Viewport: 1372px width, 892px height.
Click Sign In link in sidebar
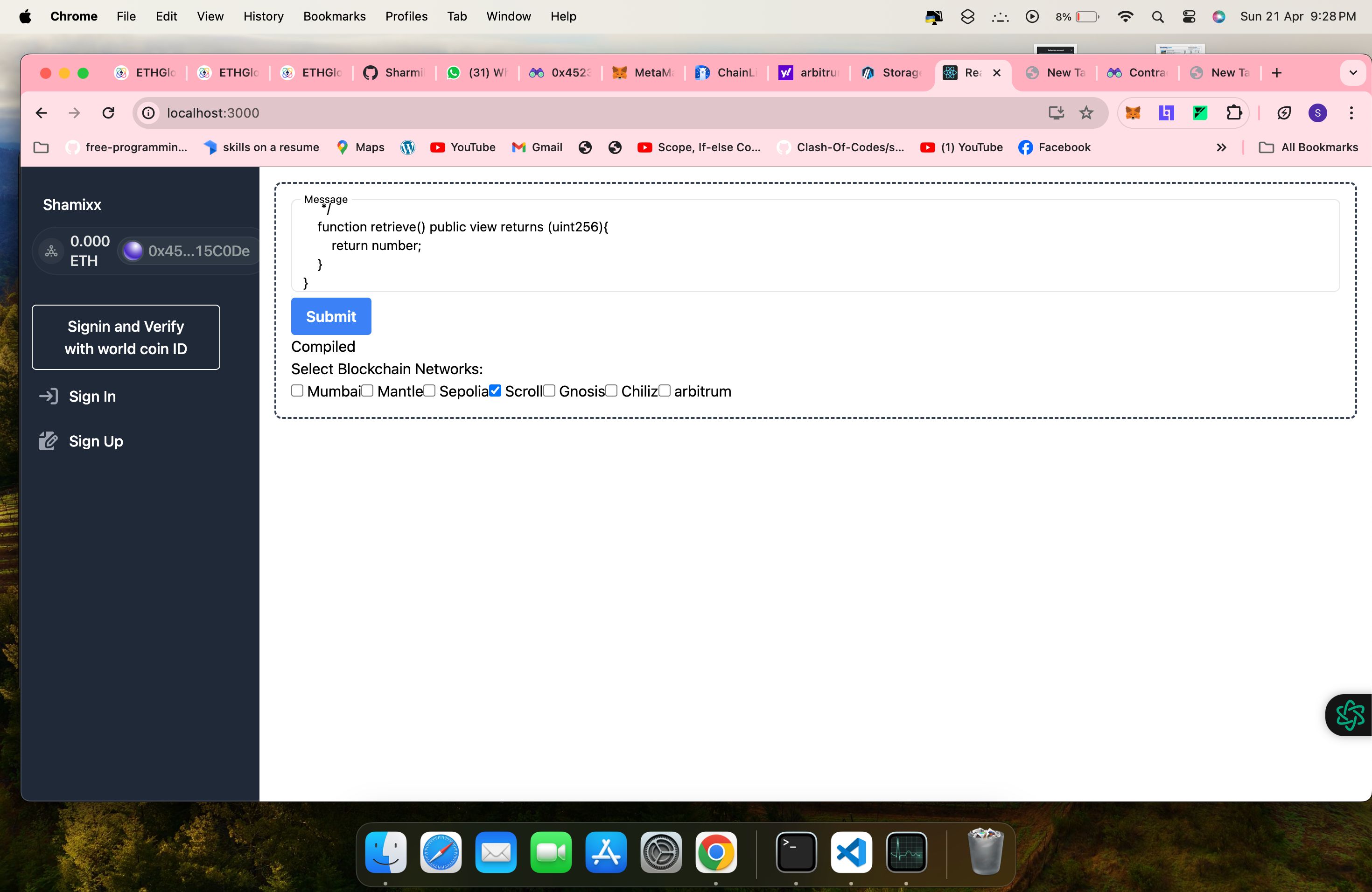(91, 395)
